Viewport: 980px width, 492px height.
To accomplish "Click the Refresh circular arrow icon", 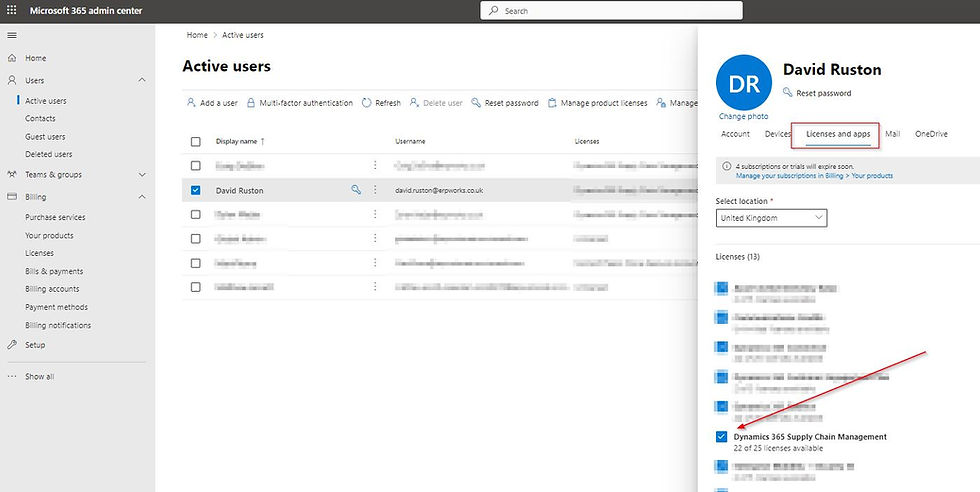I will pos(367,103).
